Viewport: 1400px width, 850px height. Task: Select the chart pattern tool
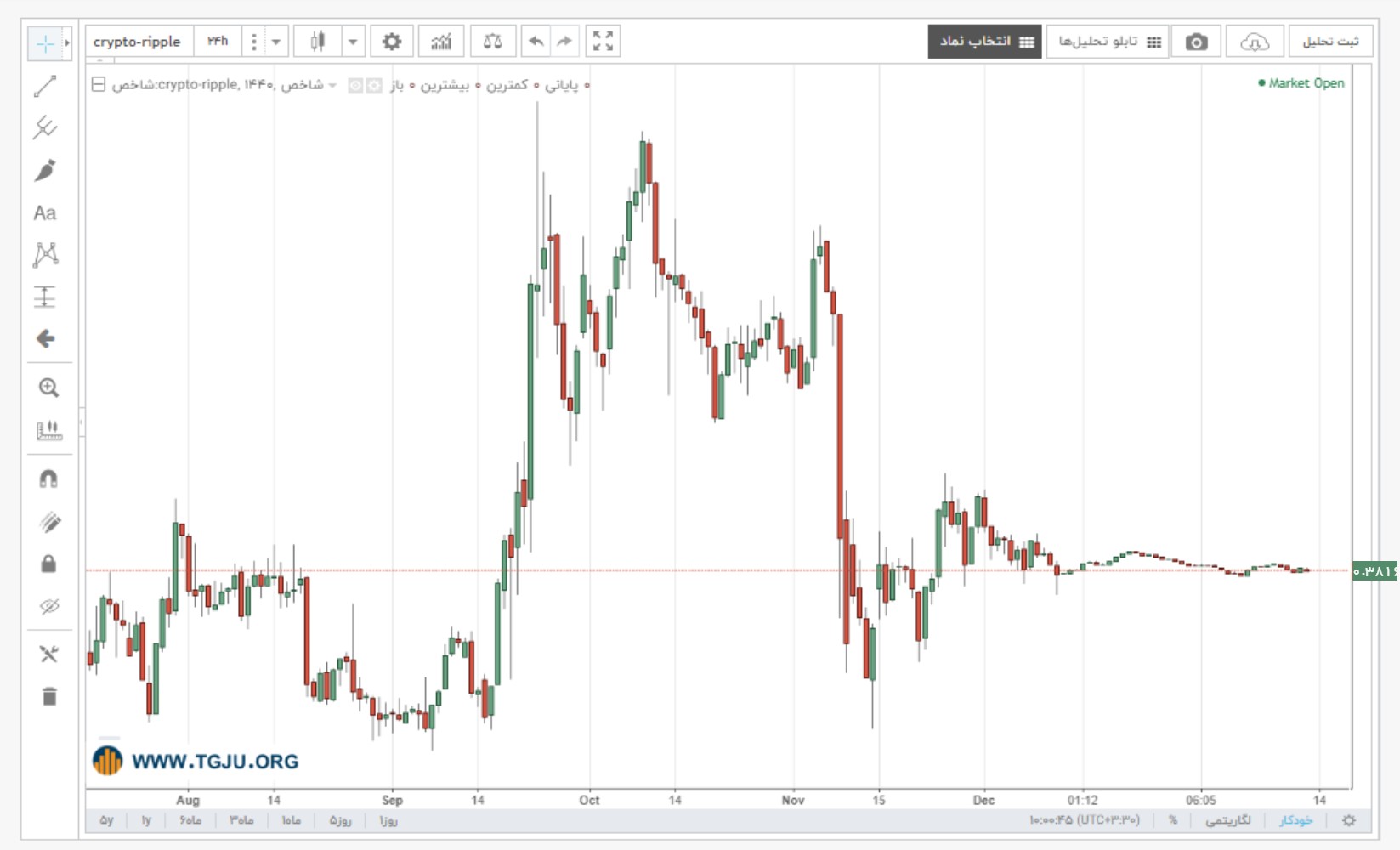click(x=45, y=254)
